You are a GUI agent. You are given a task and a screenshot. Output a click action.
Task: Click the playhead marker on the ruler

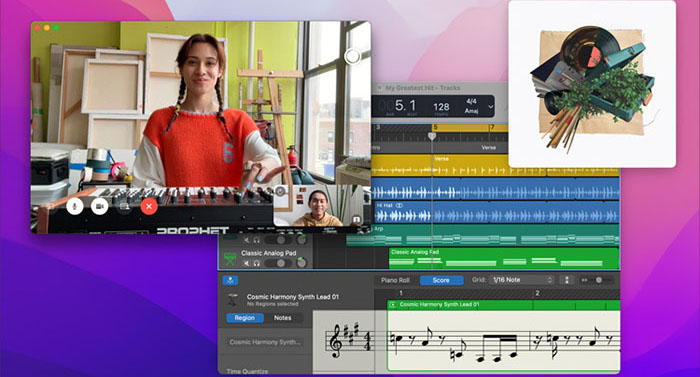pyautogui.click(x=432, y=136)
